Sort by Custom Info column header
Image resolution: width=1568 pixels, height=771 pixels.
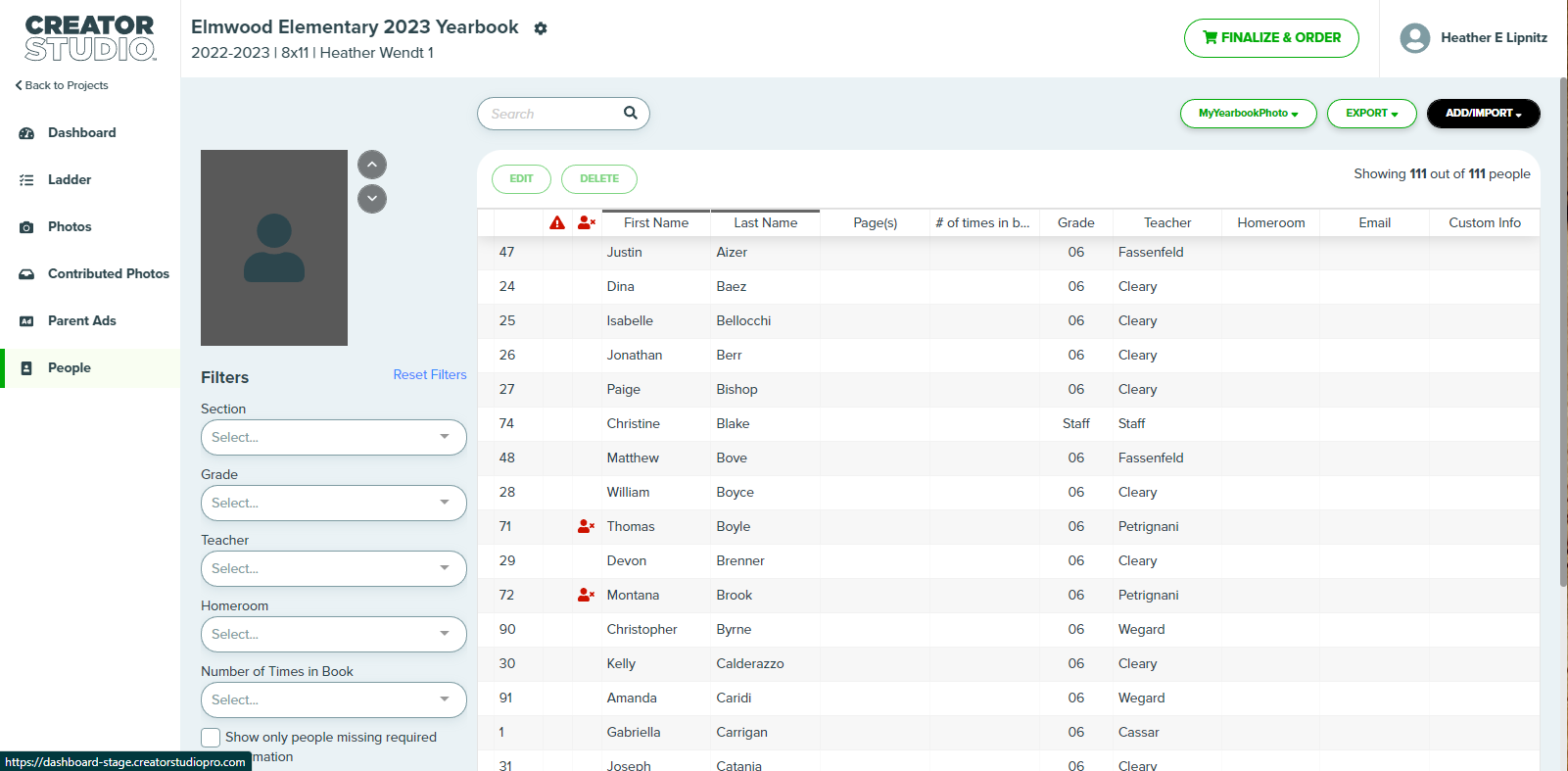click(1485, 222)
